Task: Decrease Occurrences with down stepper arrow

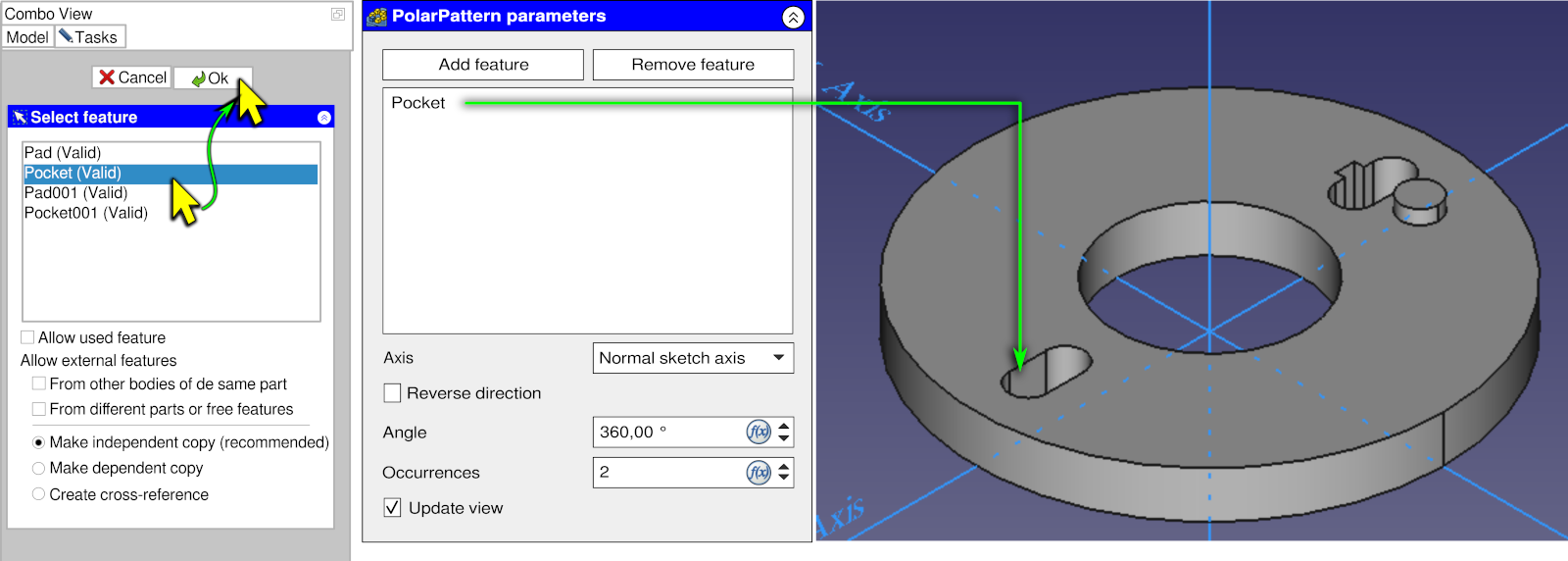Action: 784,479
